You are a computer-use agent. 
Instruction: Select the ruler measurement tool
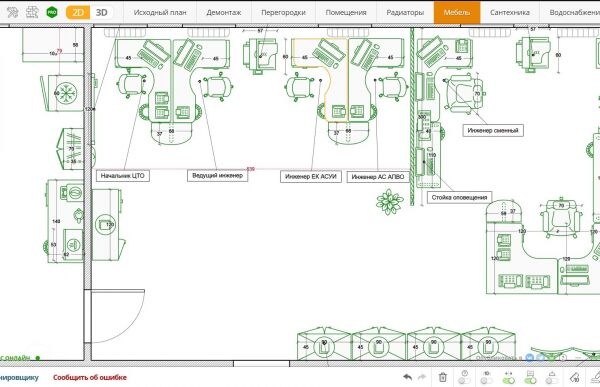tap(575, 377)
